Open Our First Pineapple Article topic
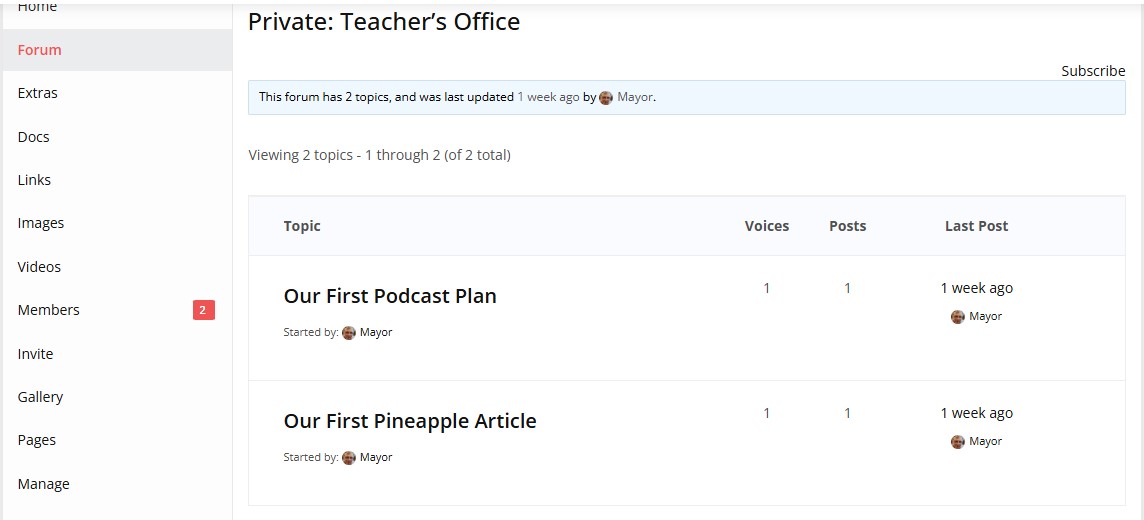 (410, 421)
